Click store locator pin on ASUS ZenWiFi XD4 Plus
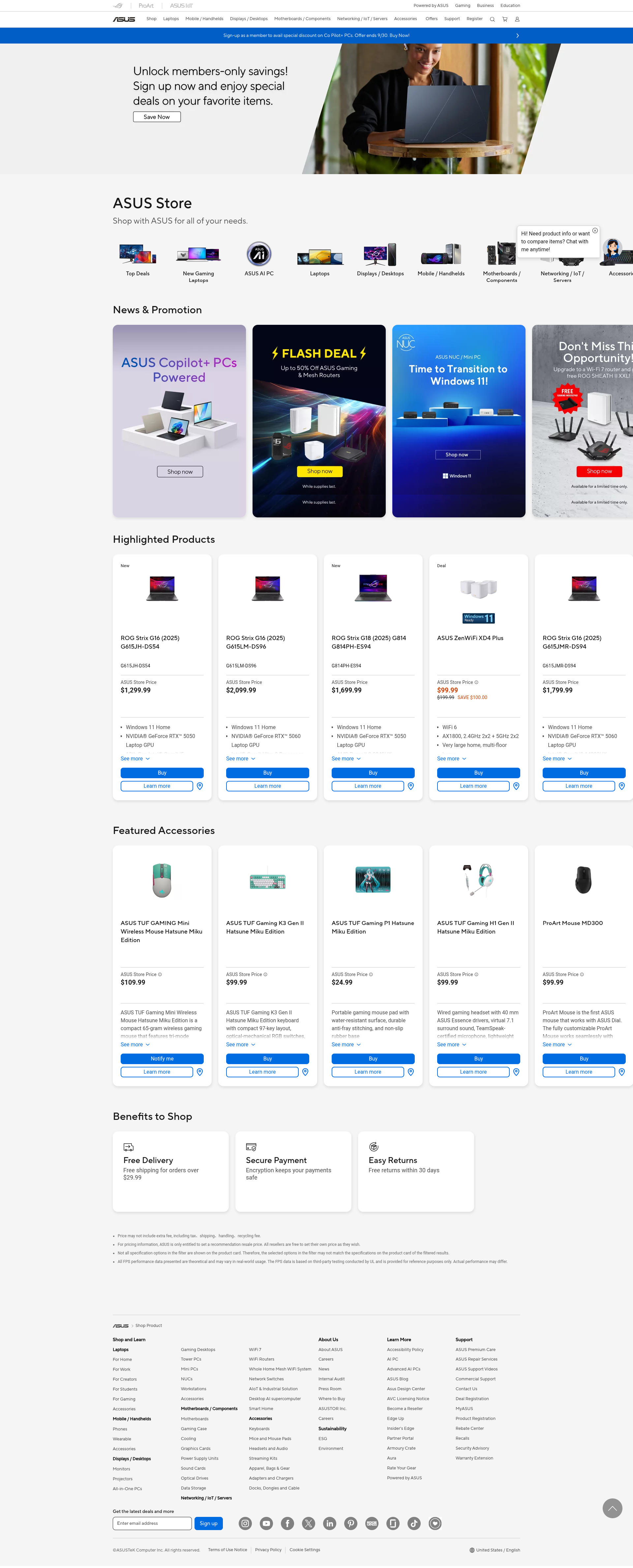 pos(516,786)
